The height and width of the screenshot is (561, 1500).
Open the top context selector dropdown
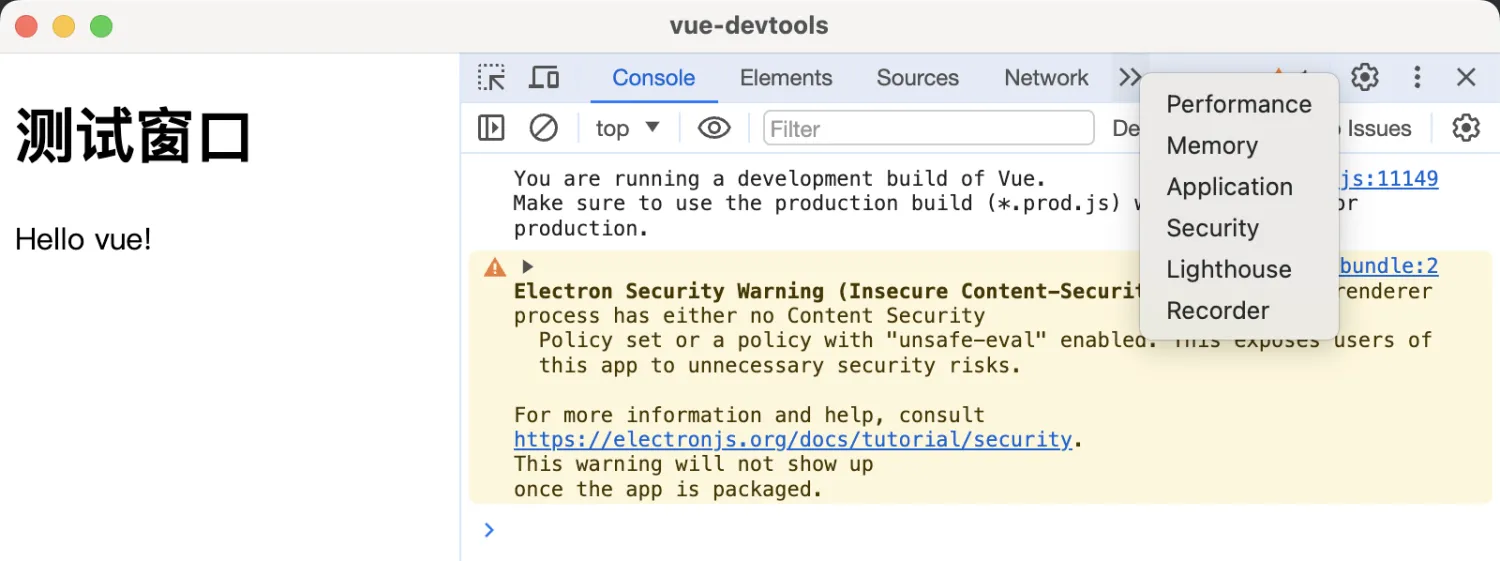(x=627, y=128)
